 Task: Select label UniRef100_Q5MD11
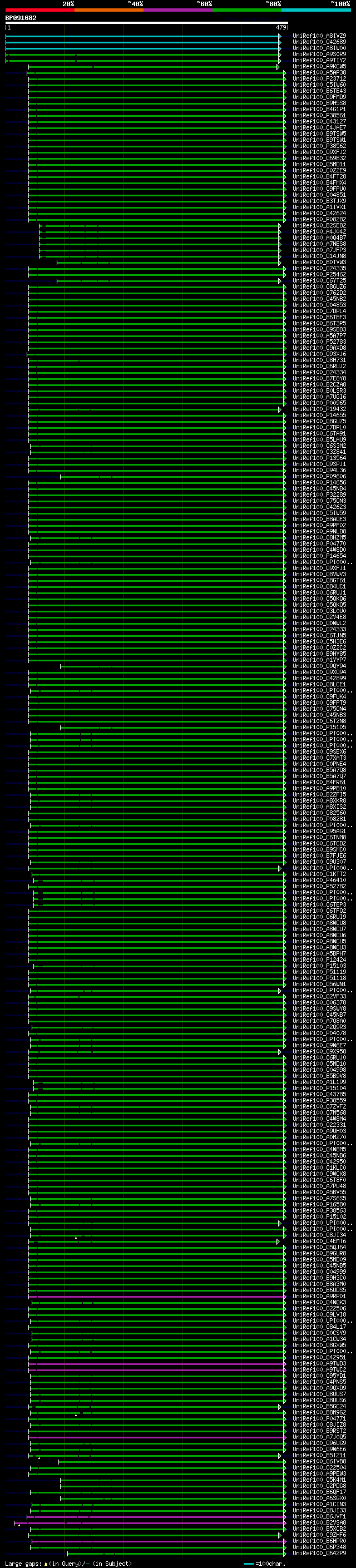[x=319, y=164]
